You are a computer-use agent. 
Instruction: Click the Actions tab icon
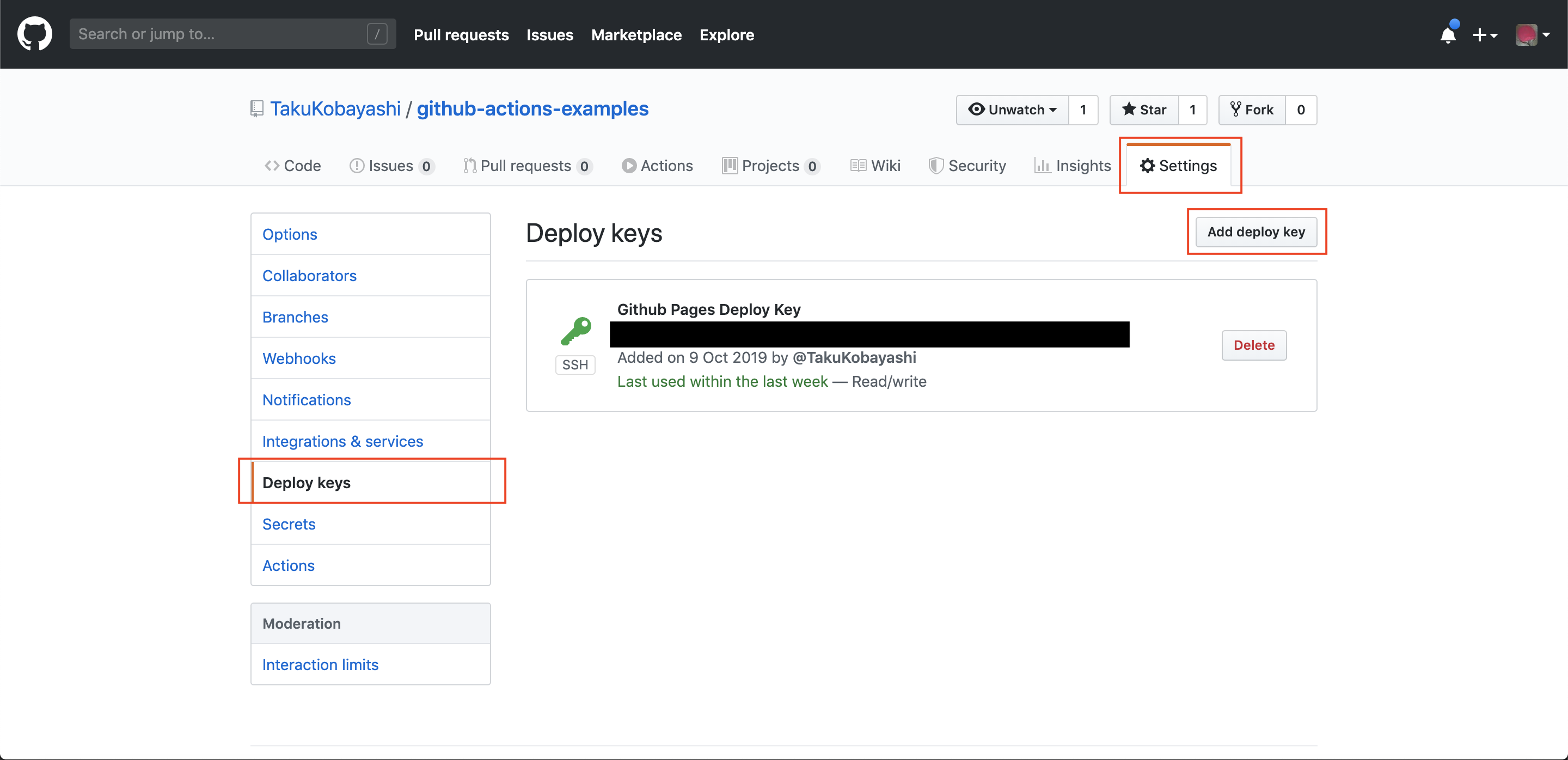(627, 165)
